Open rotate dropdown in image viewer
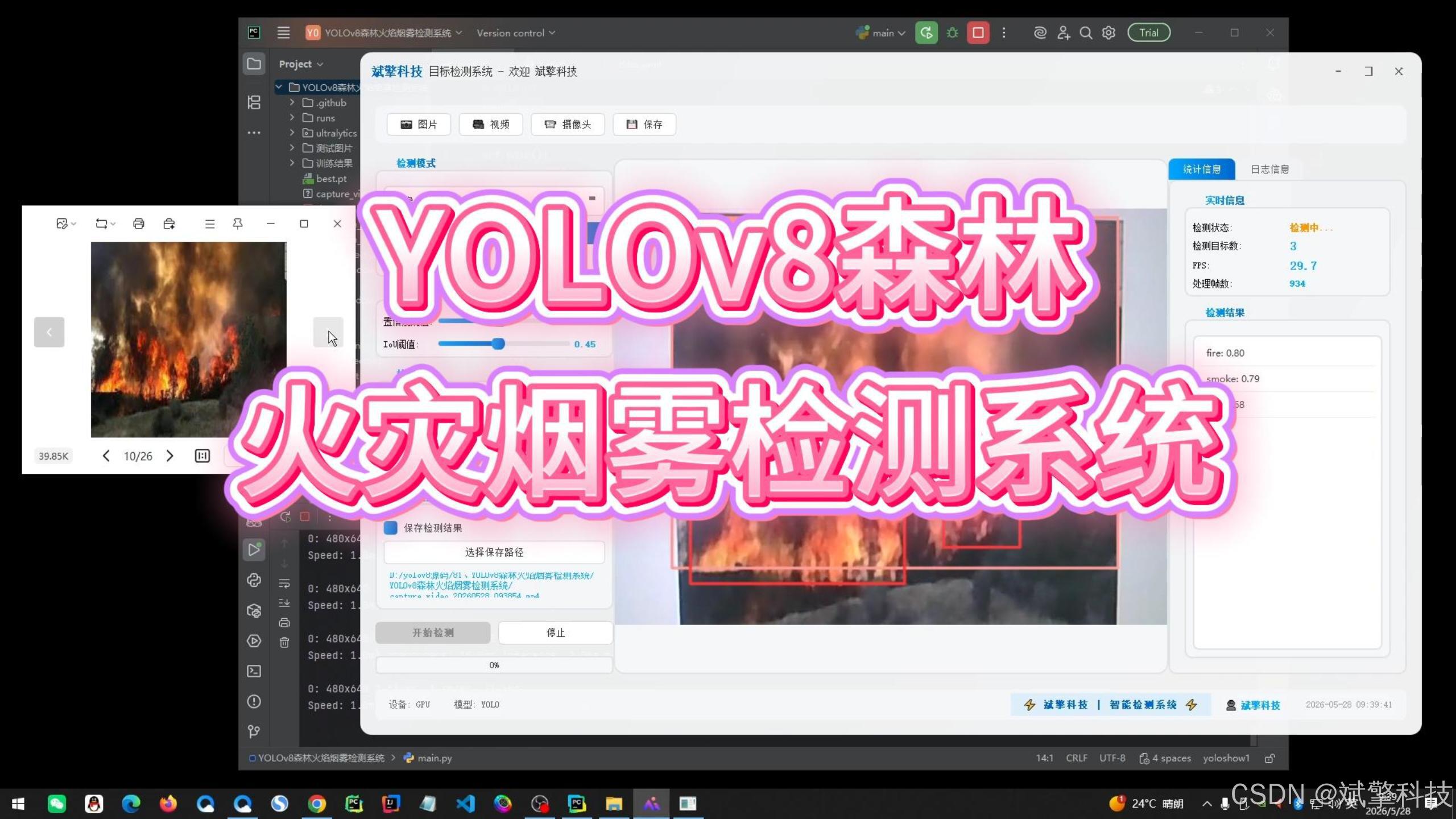Image resolution: width=1456 pixels, height=819 pixels. [105, 224]
